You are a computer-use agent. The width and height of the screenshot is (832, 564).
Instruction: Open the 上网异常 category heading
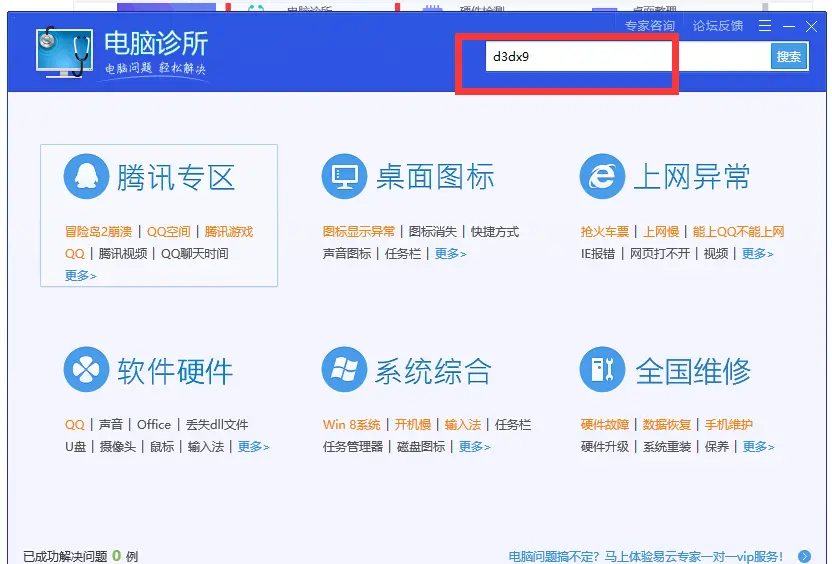click(692, 177)
